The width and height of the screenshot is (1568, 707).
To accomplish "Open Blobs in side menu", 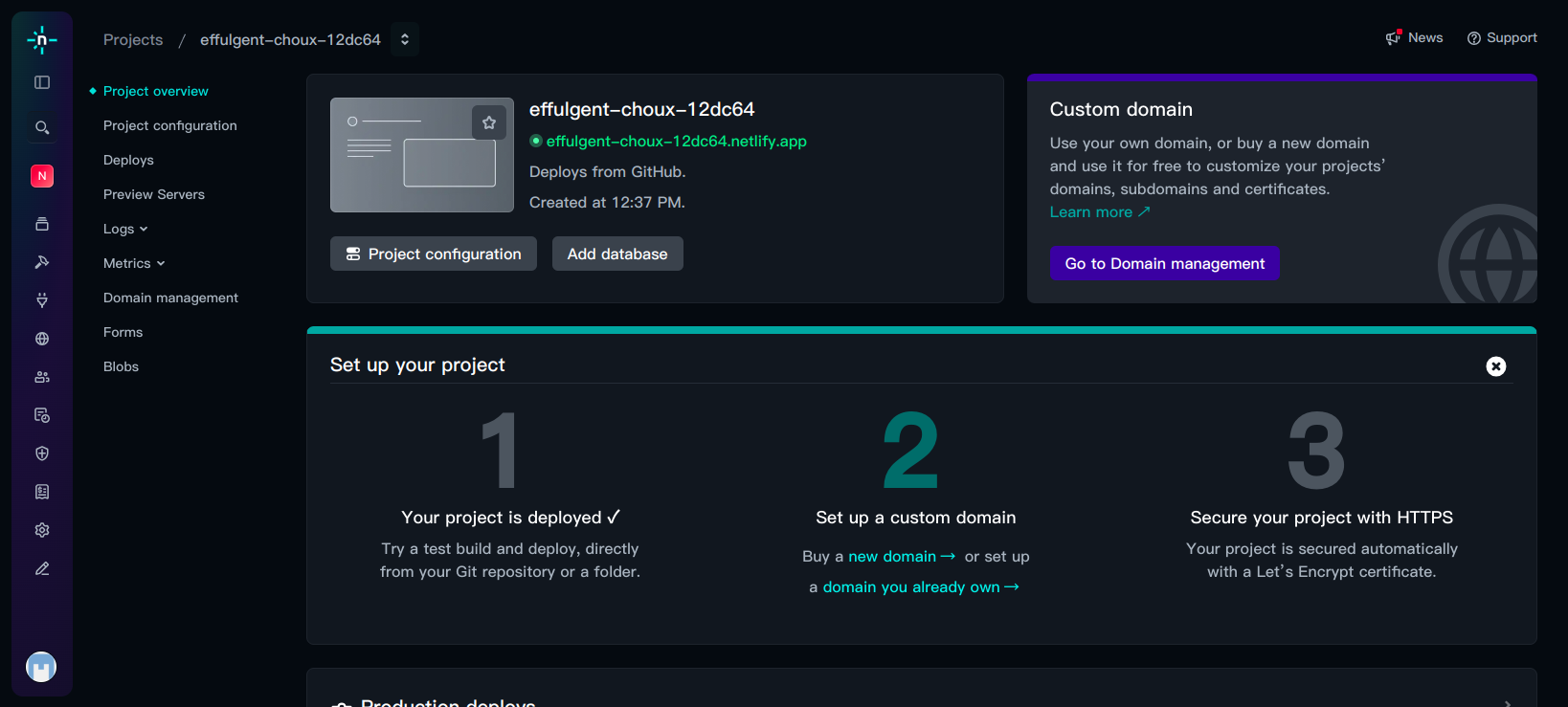I will (121, 366).
